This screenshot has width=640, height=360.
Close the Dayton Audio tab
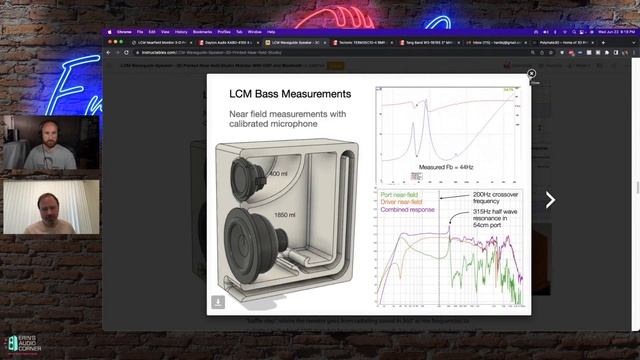coord(258,42)
